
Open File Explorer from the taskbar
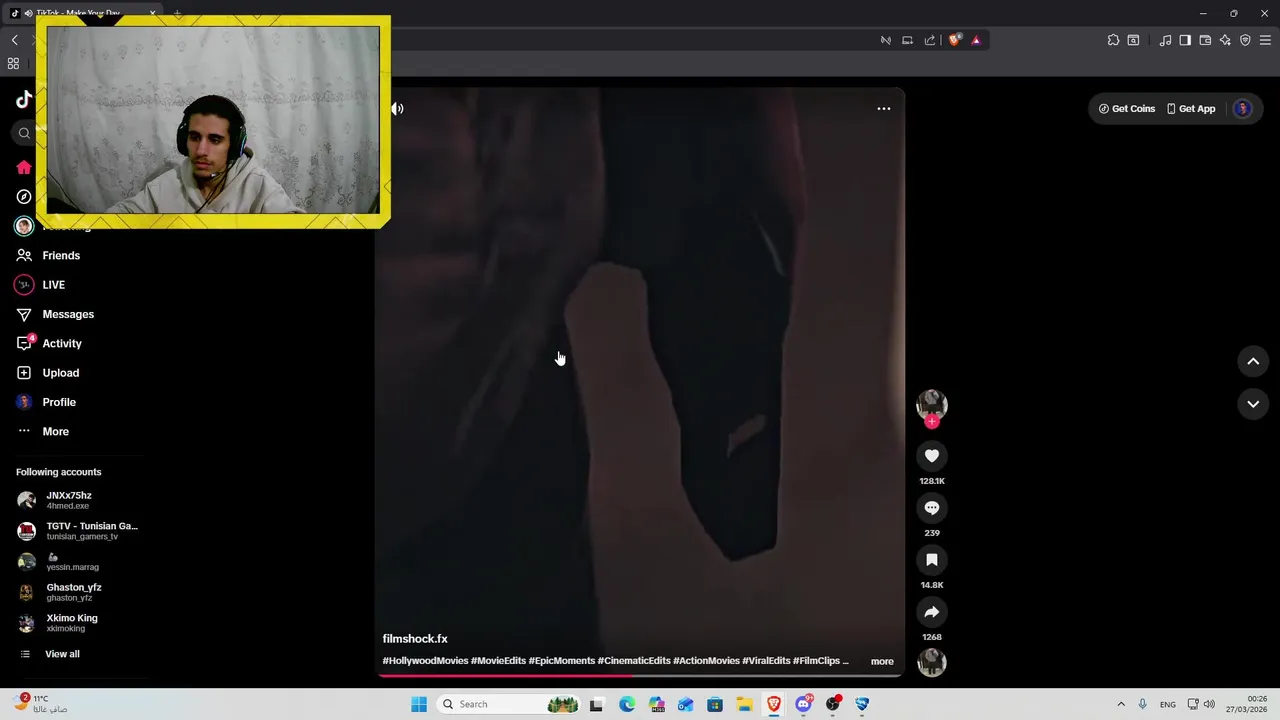tap(744, 704)
